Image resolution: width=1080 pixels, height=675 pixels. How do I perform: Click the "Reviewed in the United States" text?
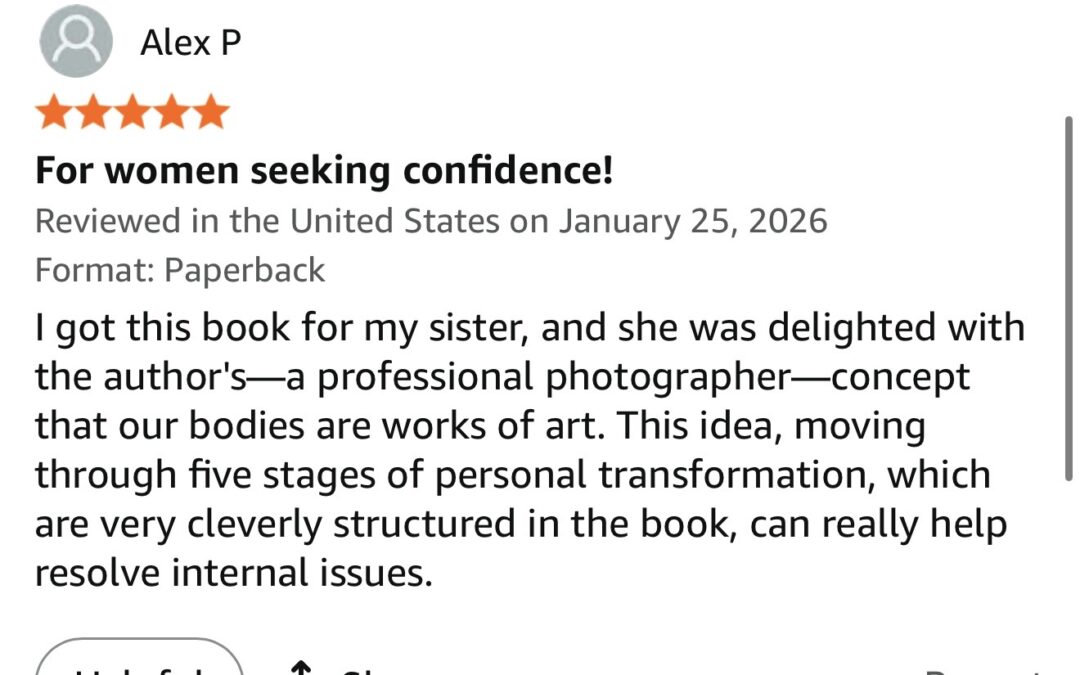[266, 221]
